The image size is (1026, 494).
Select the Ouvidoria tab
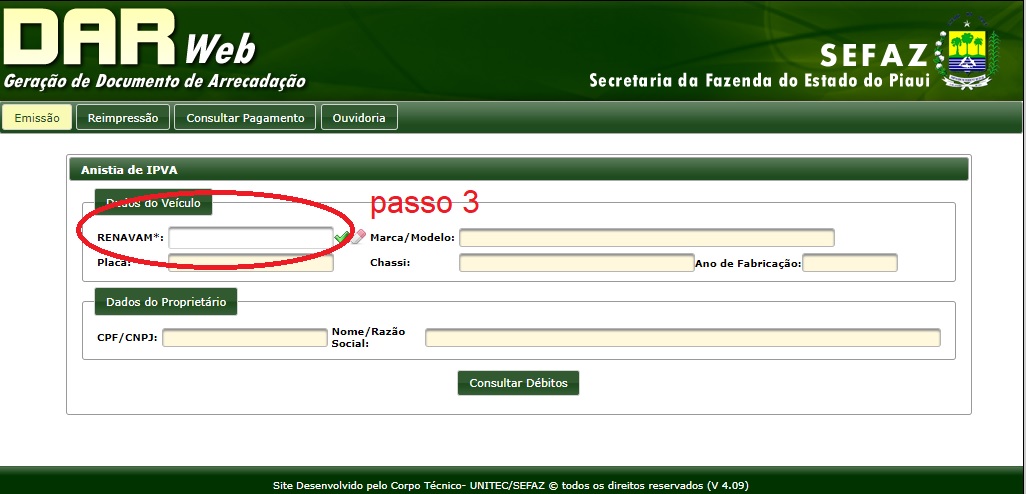pyautogui.click(x=359, y=118)
